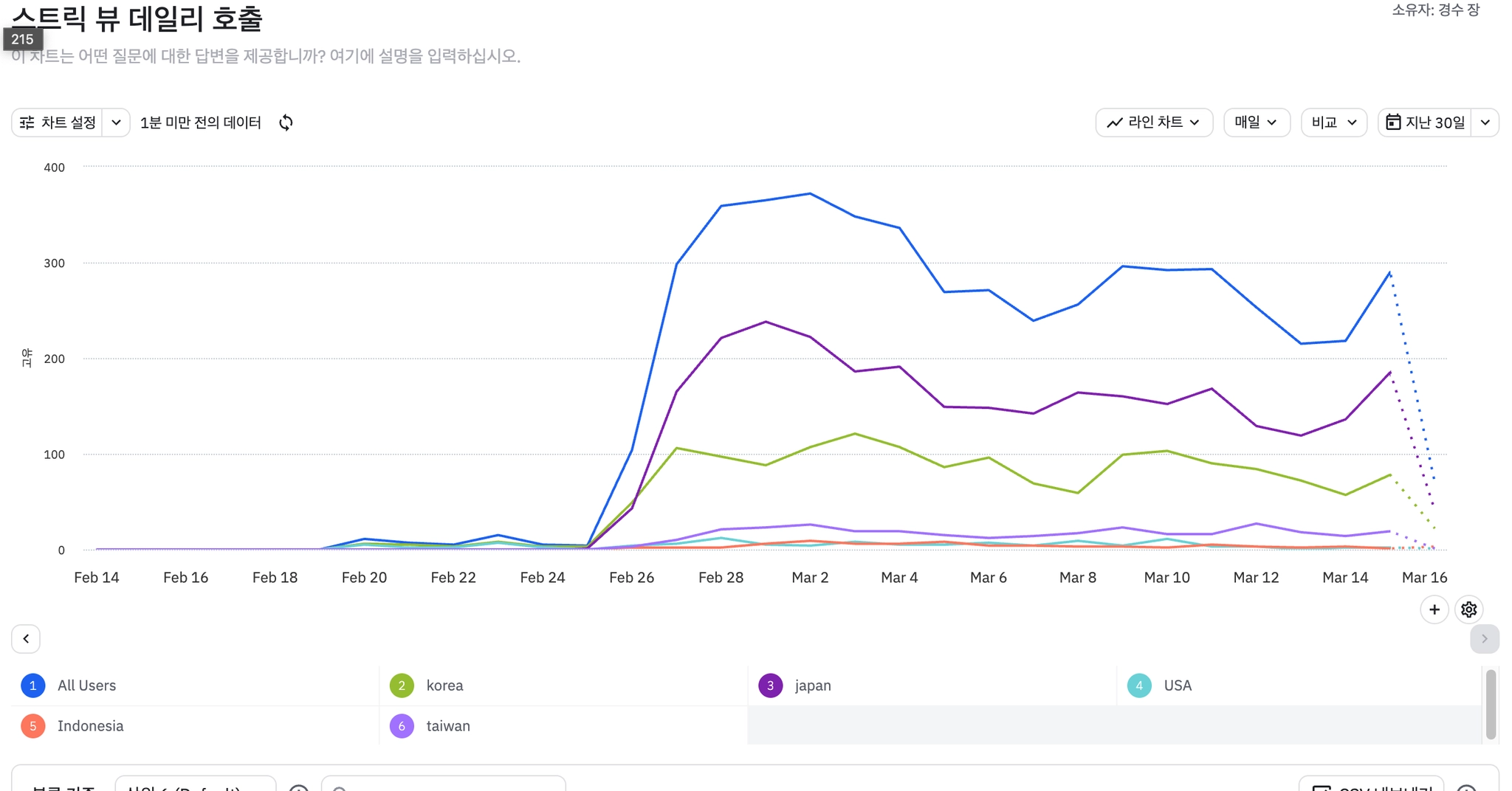Viewport: 1512px width, 791px height.
Task: Toggle the All Users series in legend
Action: pyautogui.click(x=86, y=685)
